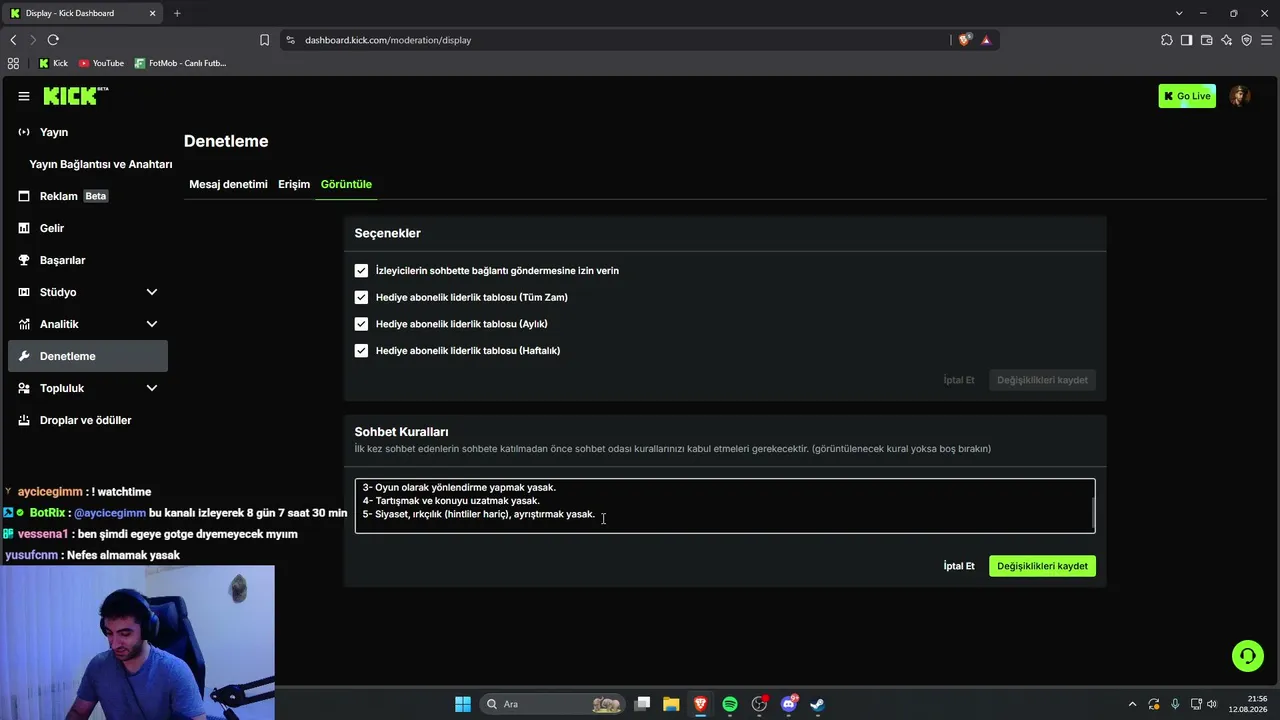Image resolution: width=1280 pixels, height=720 pixels.
Task: Open File Explorer from the taskbar
Action: tap(671, 704)
